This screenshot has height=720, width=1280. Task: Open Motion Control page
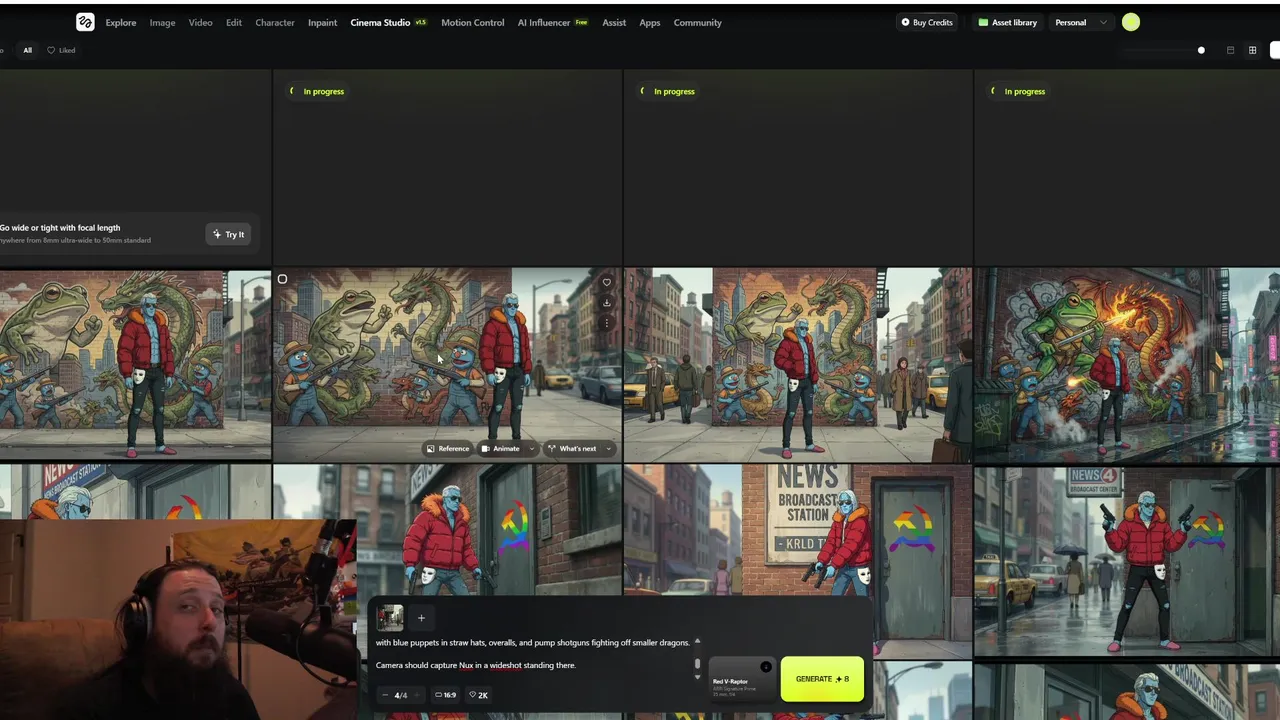tap(472, 22)
